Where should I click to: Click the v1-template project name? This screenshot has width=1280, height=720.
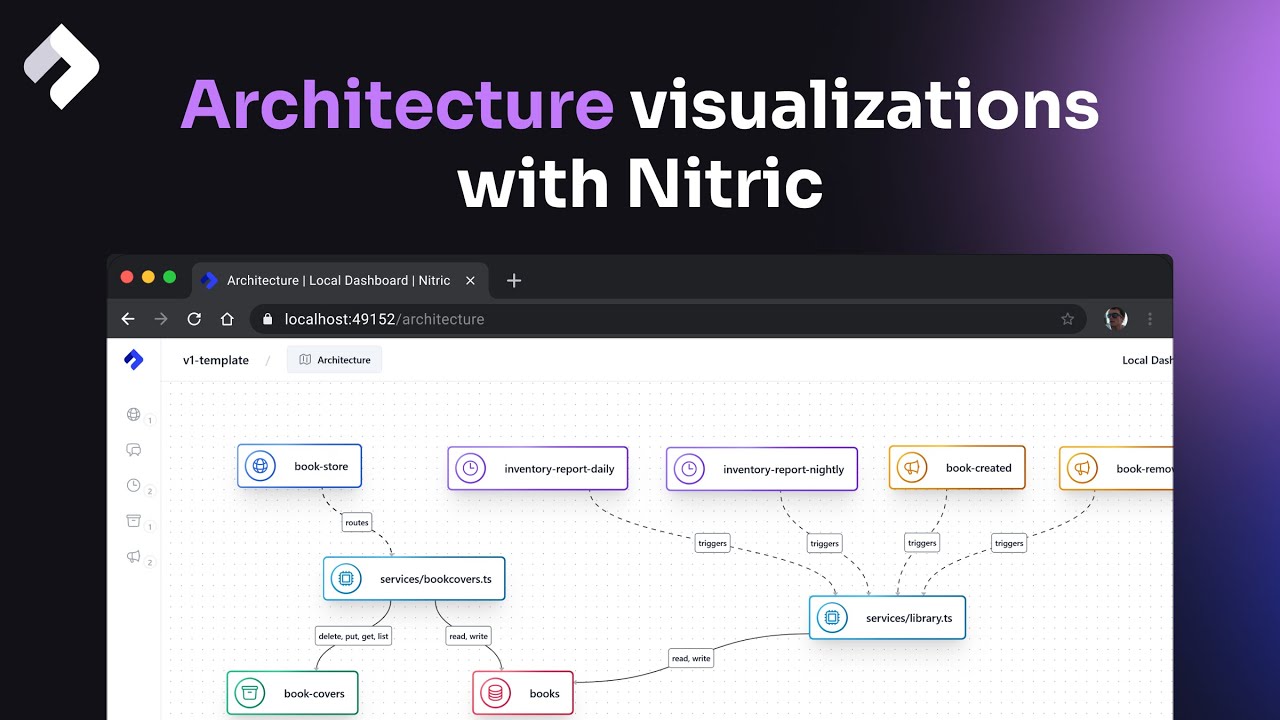(215, 360)
